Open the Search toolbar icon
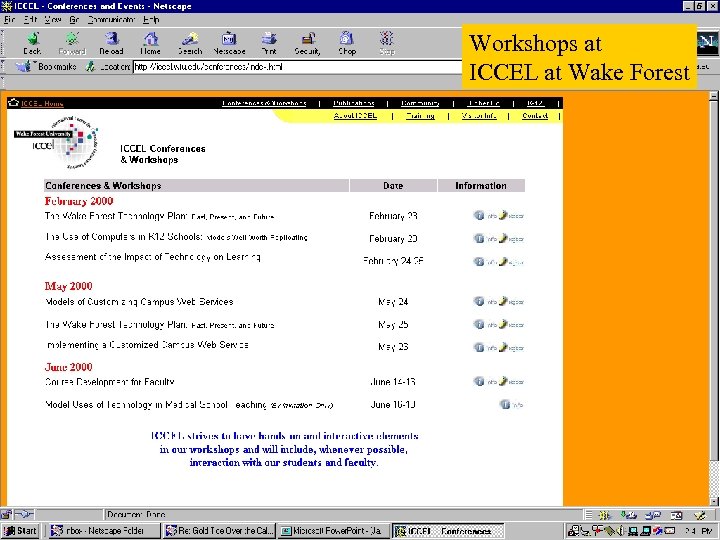Viewport: 720px width, 540px height. point(190,43)
